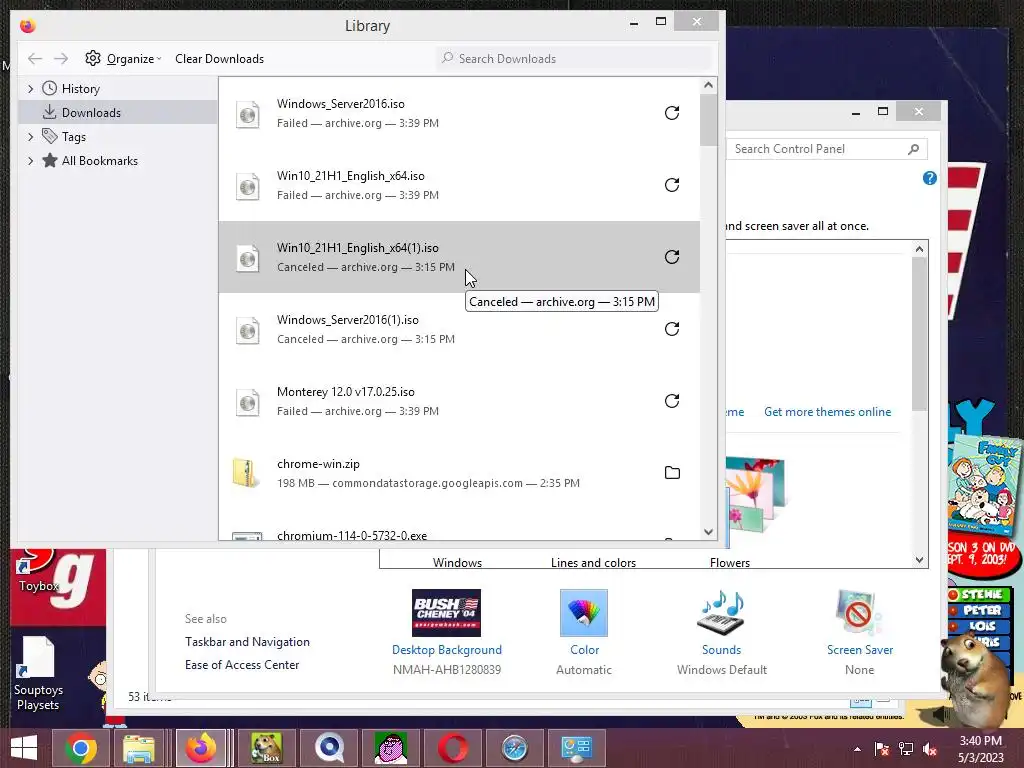The height and width of the screenshot is (768, 1024).
Task: Switch to Firefox in the taskbar
Action: pyautogui.click(x=201, y=748)
